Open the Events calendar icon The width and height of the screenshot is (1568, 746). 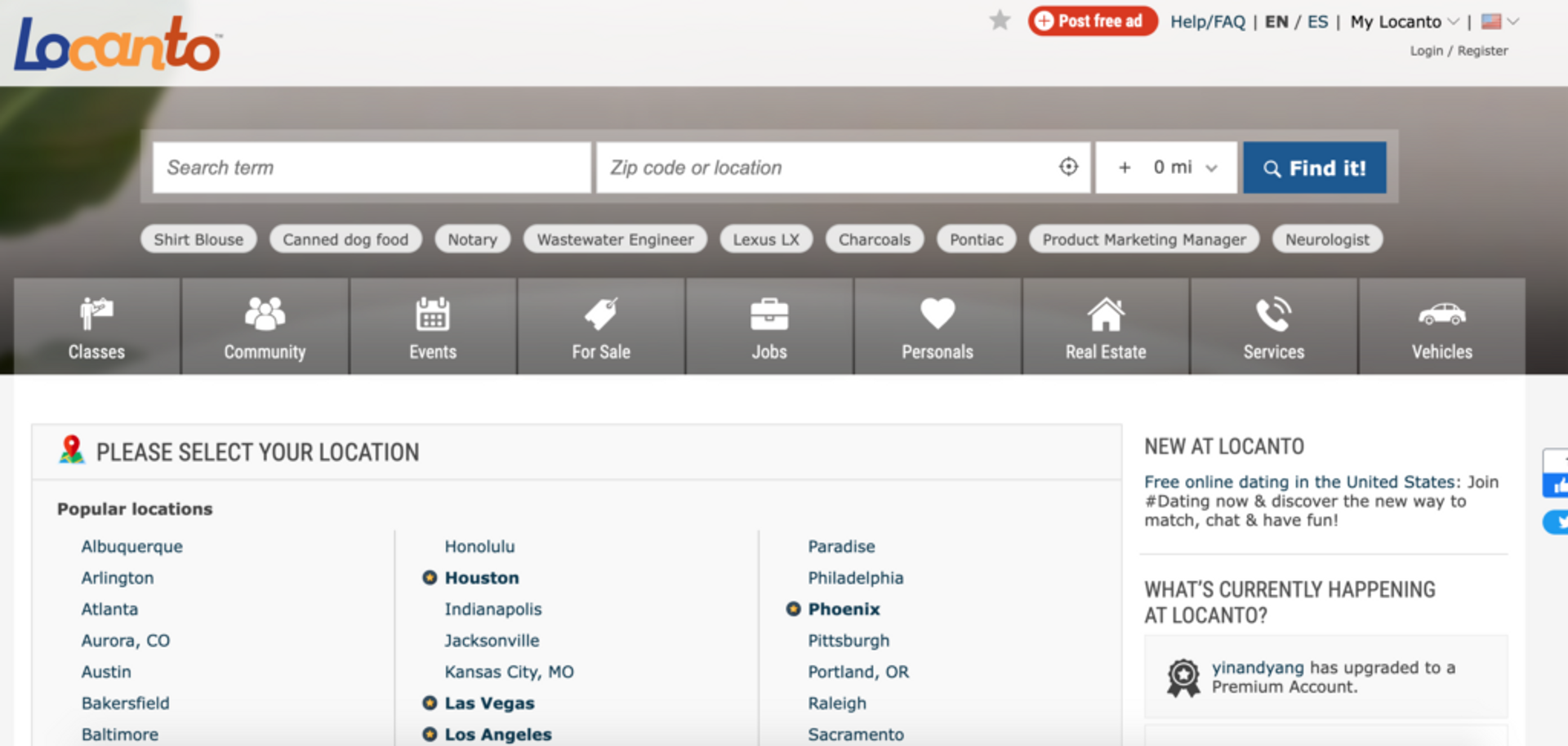coord(433,315)
